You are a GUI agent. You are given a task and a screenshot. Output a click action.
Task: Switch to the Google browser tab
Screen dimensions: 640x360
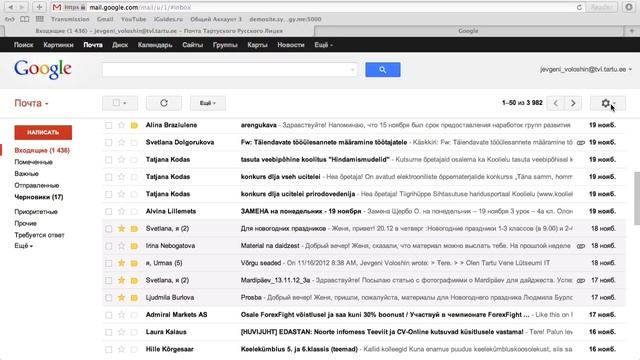click(468, 31)
